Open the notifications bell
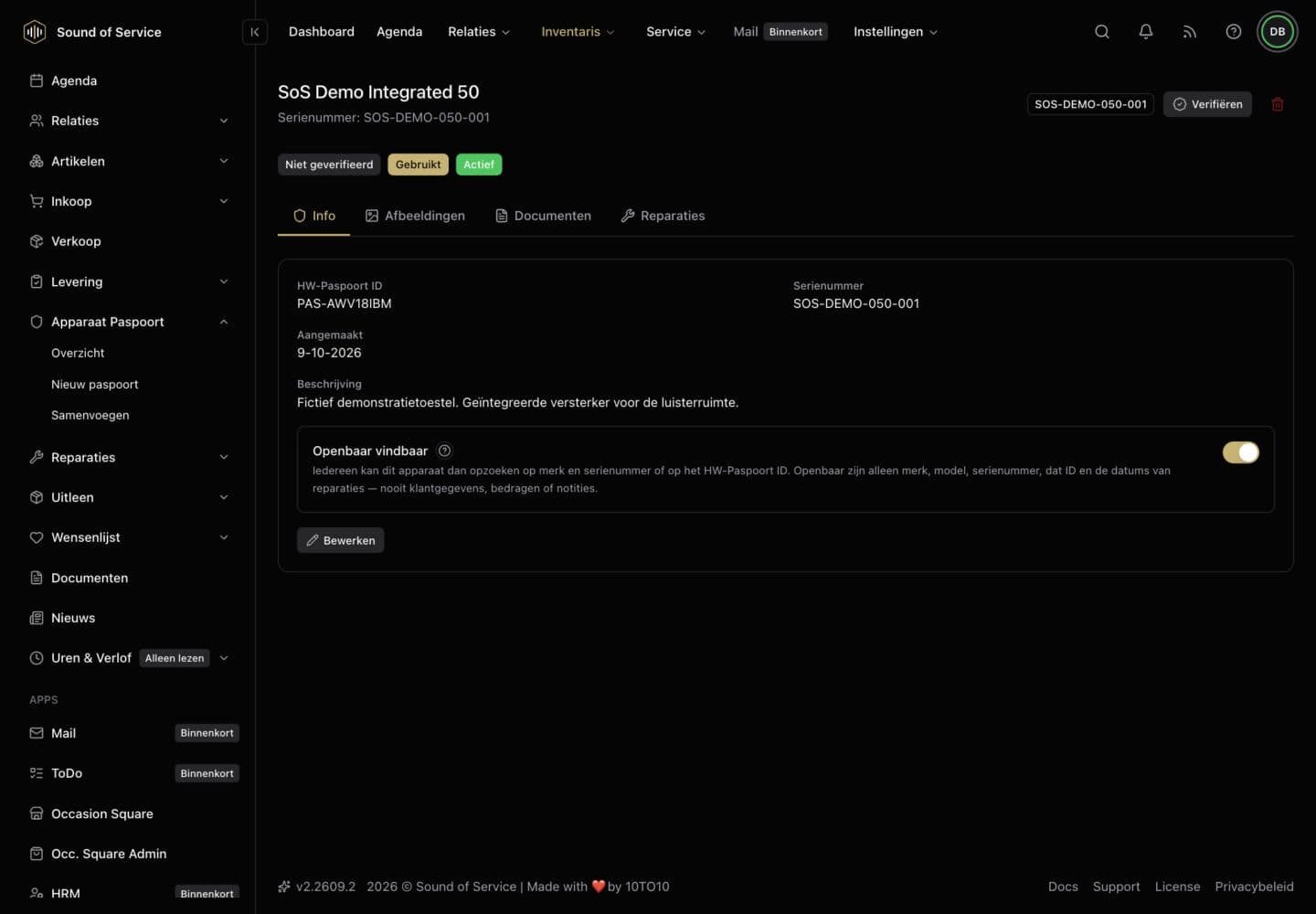 tap(1146, 32)
